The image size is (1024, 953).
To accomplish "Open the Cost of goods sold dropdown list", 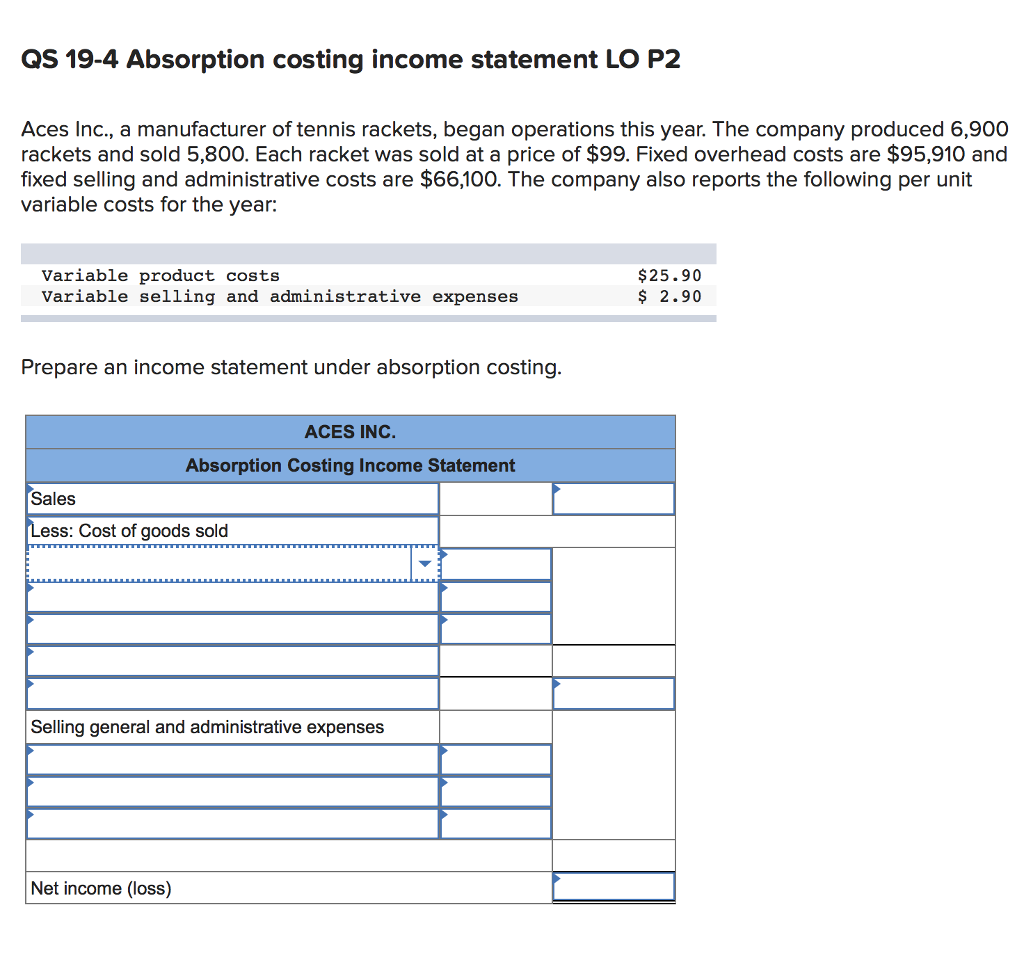I will tap(230, 562).
